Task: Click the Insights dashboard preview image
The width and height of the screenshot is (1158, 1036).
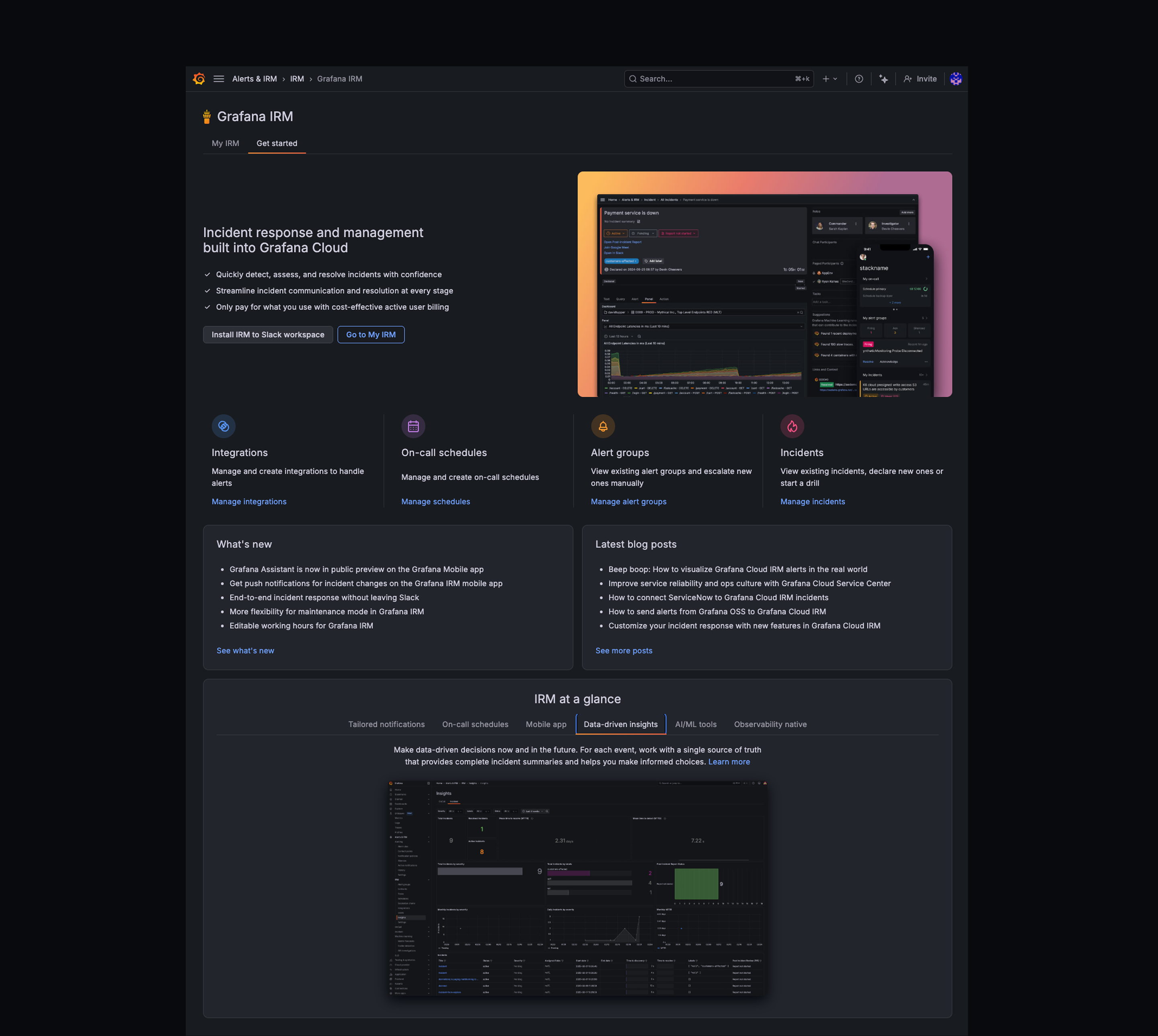Action: [577, 887]
